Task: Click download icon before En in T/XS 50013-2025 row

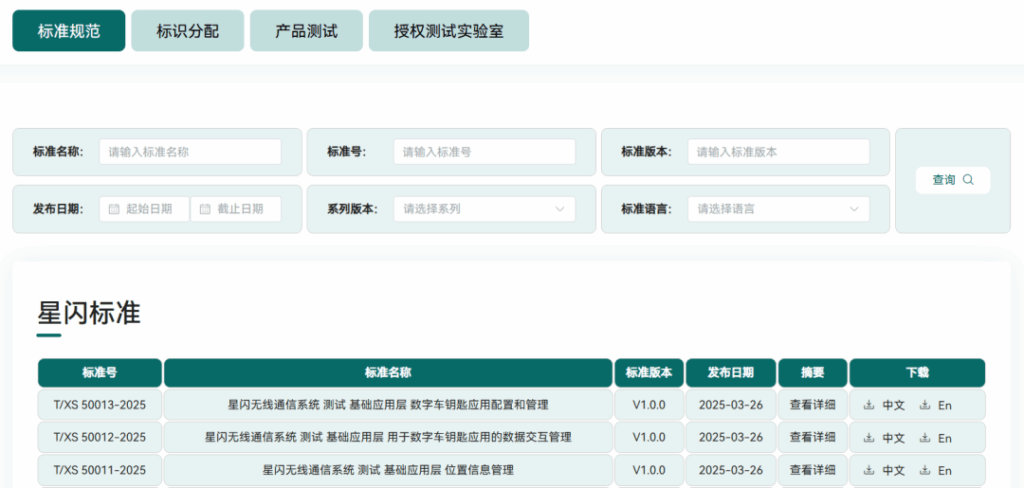Action: coord(924,405)
